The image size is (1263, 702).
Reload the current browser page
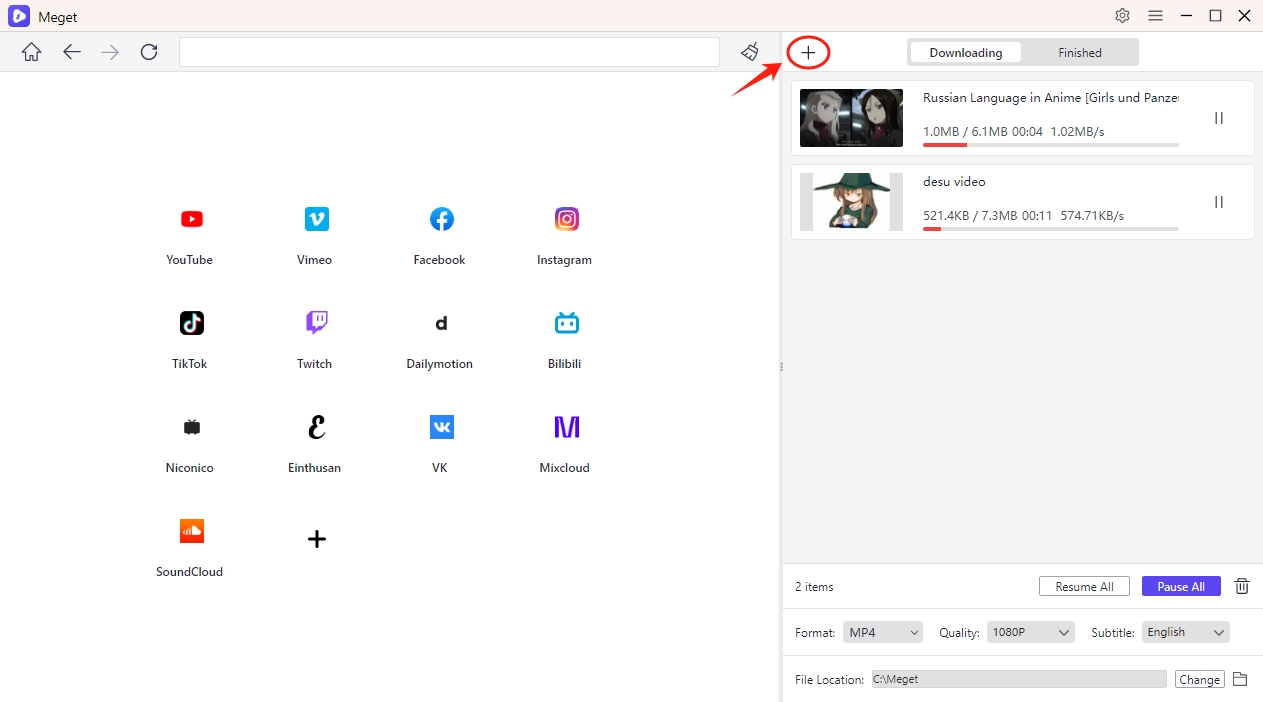click(x=149, y=52)
